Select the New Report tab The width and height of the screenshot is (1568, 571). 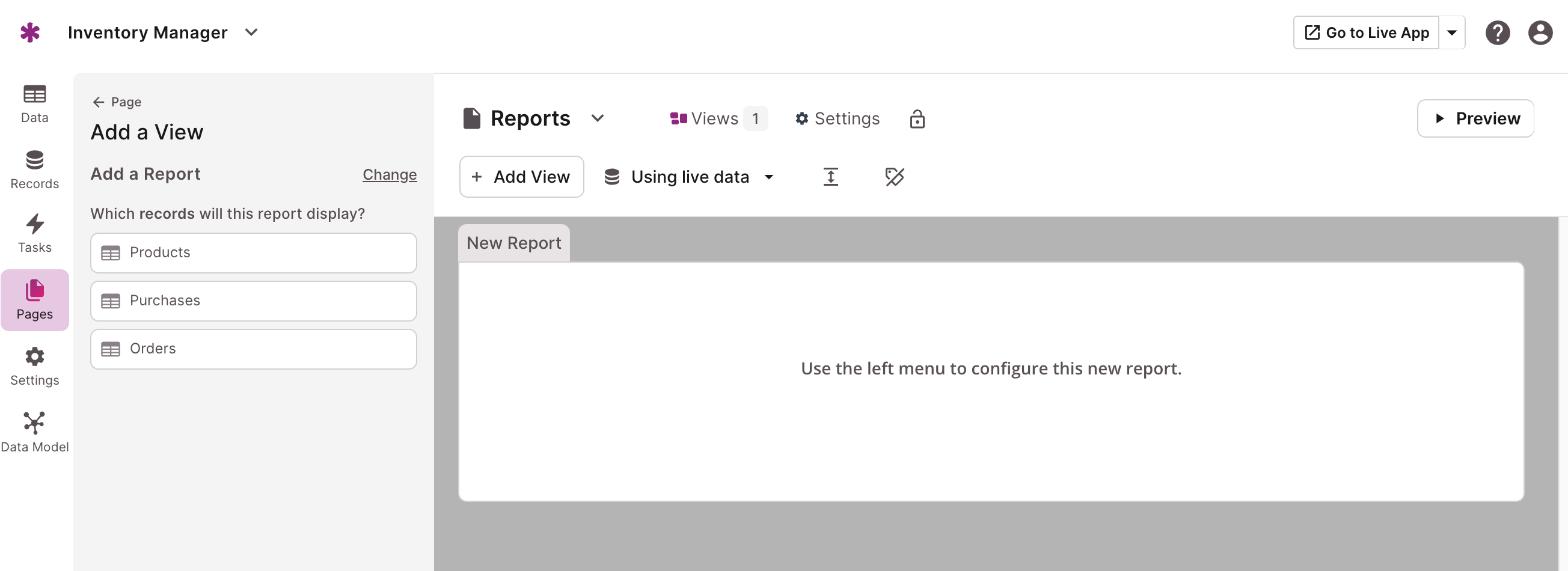click(513, 243)
